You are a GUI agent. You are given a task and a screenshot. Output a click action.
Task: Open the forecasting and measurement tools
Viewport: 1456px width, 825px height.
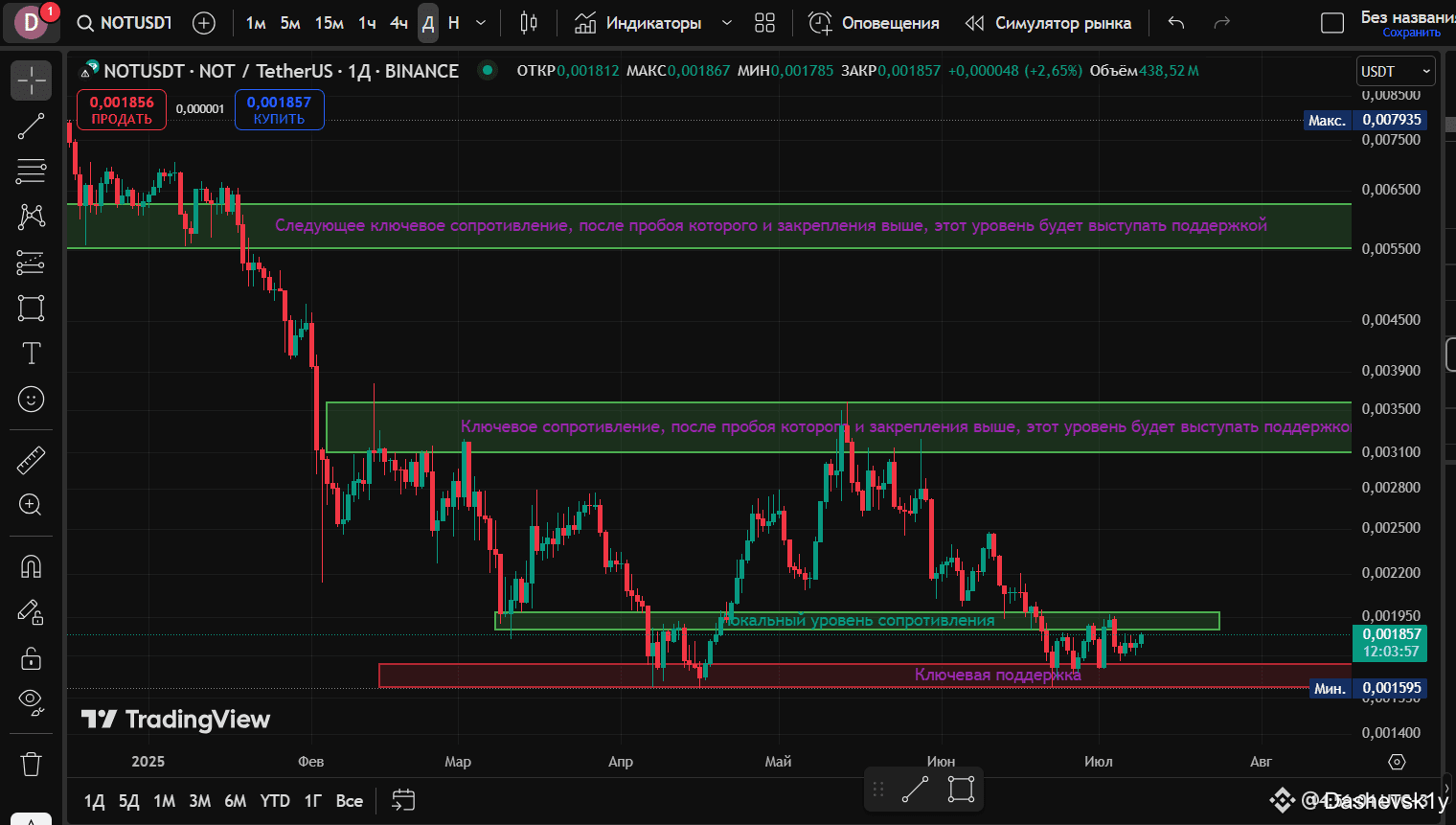click(31, 262)
